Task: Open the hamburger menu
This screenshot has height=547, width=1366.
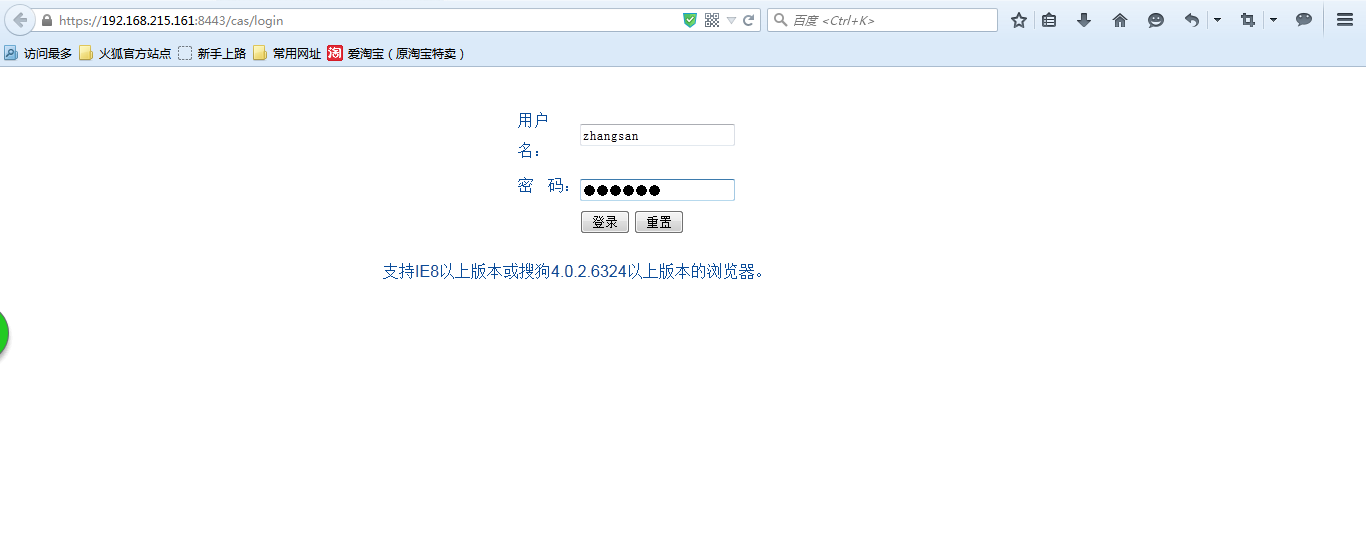Action: 1345,20
